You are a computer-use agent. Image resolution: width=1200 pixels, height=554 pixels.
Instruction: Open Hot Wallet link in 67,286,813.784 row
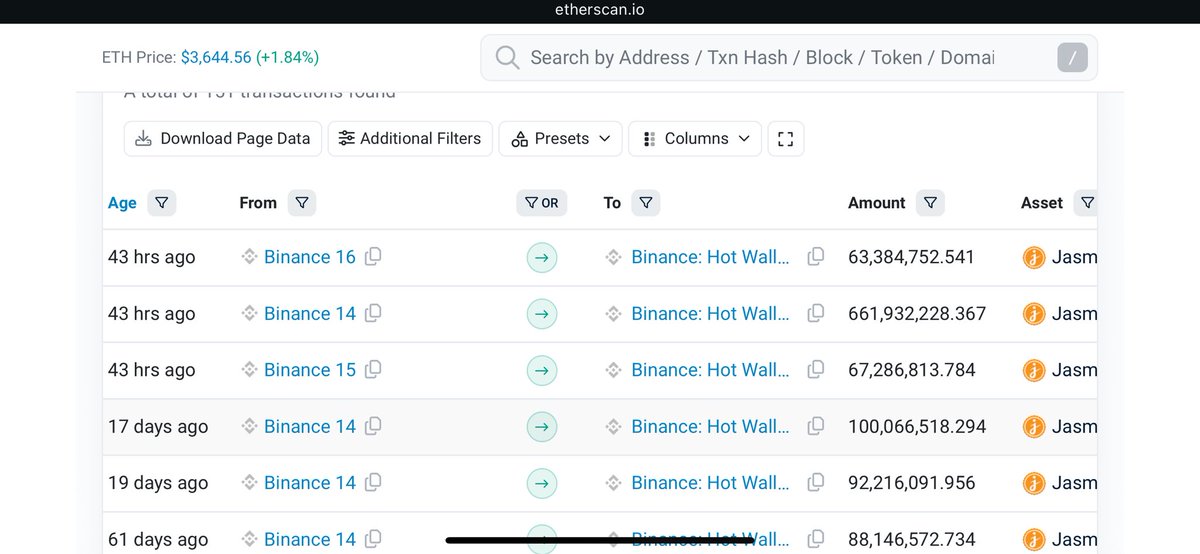710,369
